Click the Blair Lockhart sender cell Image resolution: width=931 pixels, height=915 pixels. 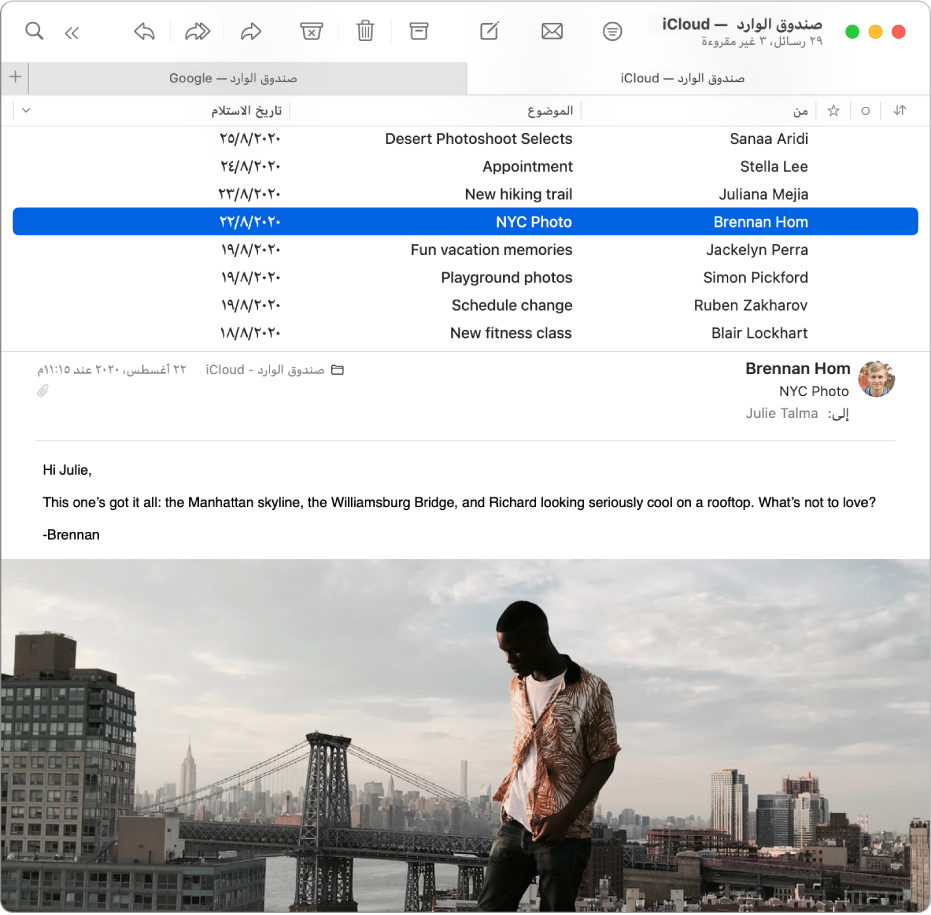pos(759,333)
